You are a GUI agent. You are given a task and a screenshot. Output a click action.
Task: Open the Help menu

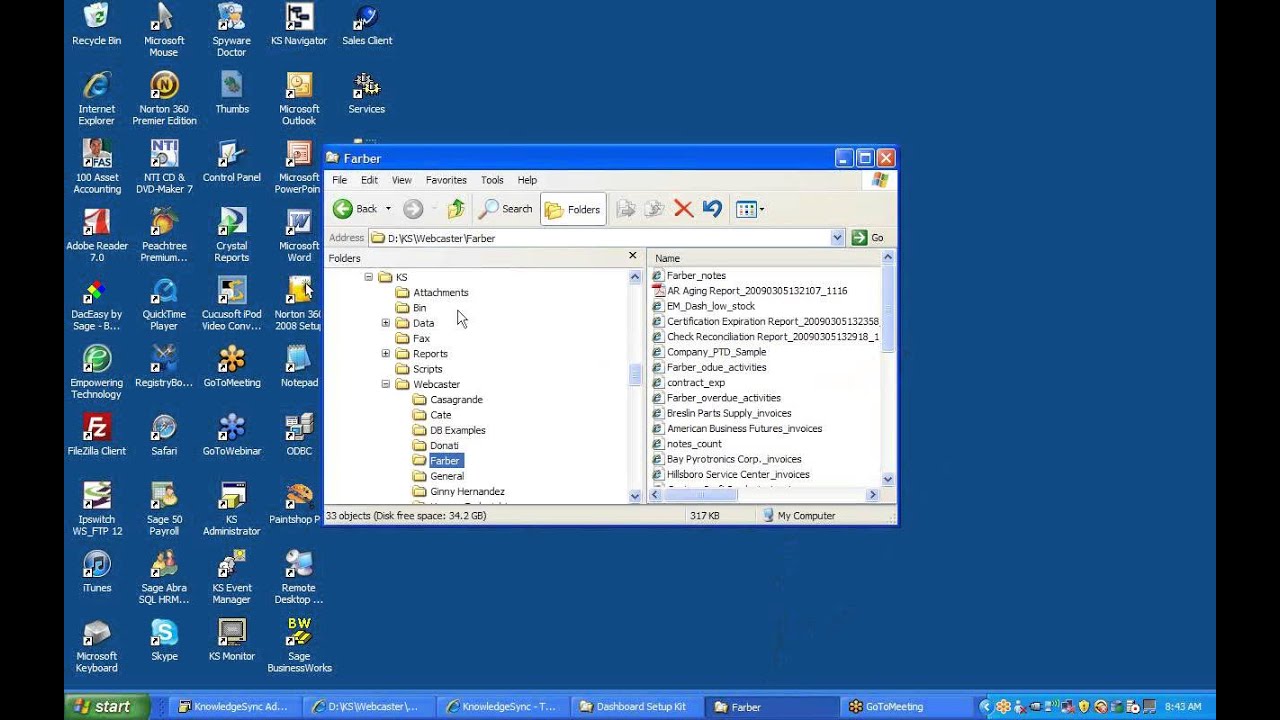coord(527,180)
